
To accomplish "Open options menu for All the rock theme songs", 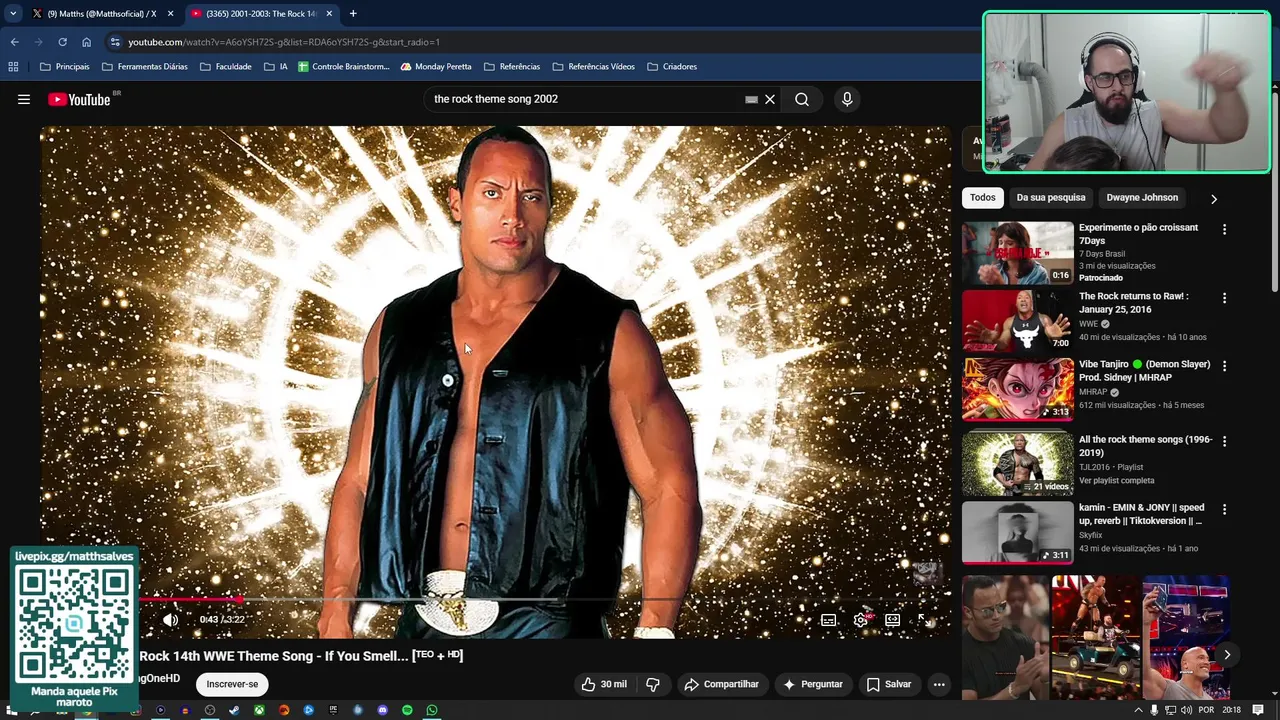I will click(1224, 441).
